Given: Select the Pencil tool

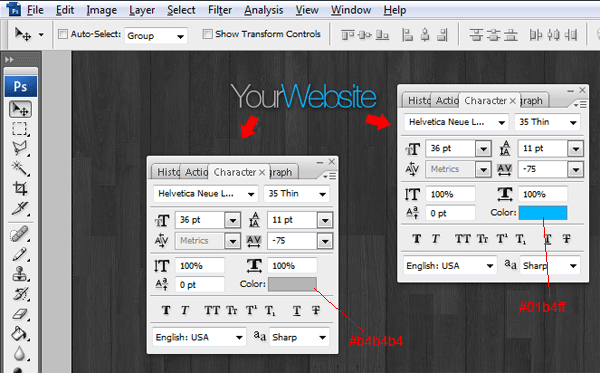Looking at the screenshot, I should [20, 254].
